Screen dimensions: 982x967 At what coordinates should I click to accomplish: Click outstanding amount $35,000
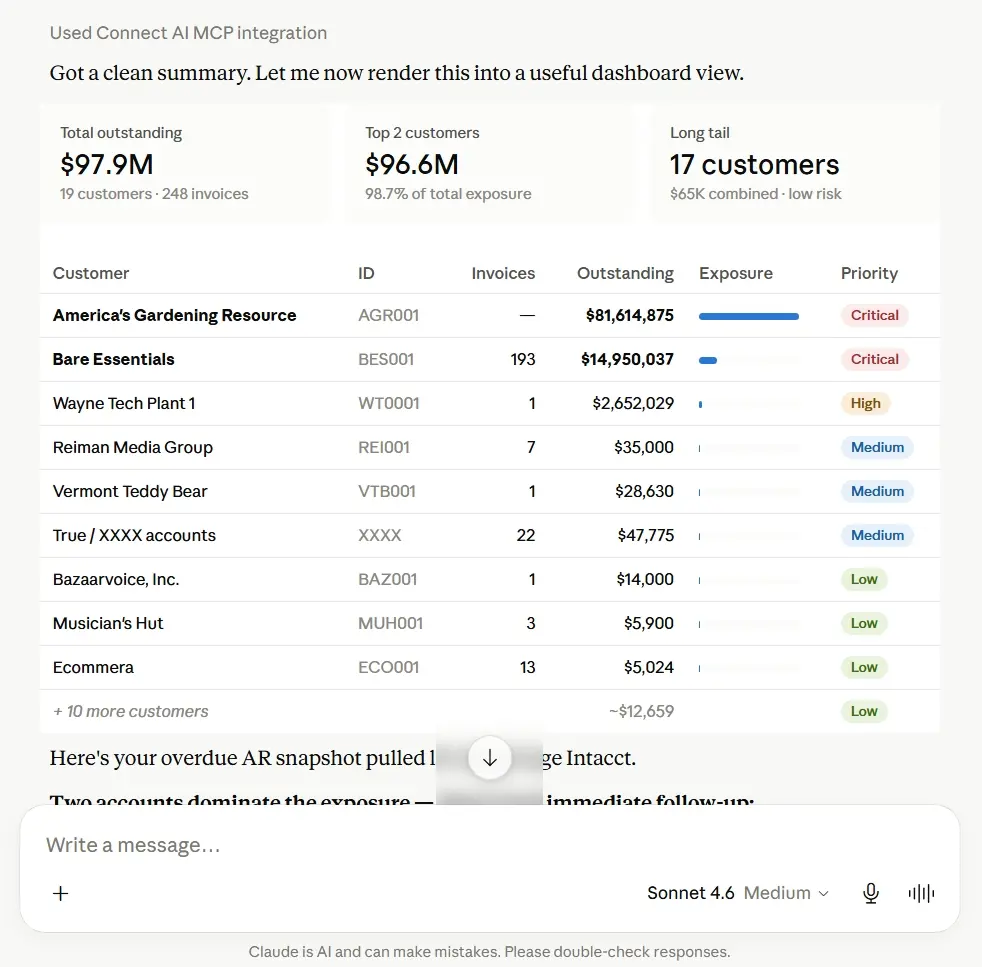[x=644, y=447]
